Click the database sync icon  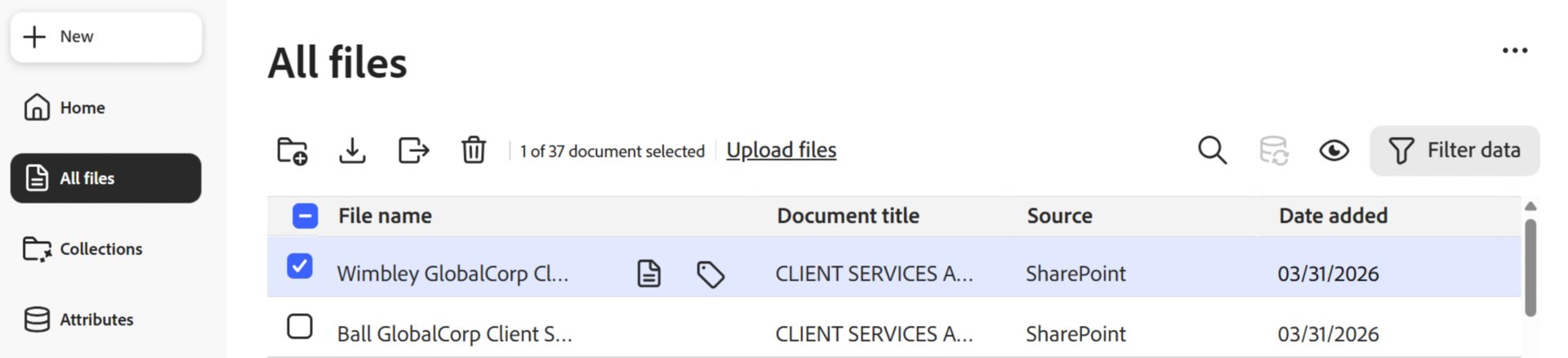pos(1273,151)
